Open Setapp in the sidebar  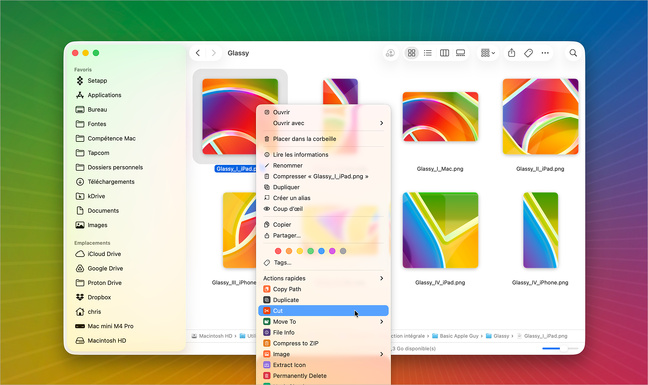coord(97,81)
